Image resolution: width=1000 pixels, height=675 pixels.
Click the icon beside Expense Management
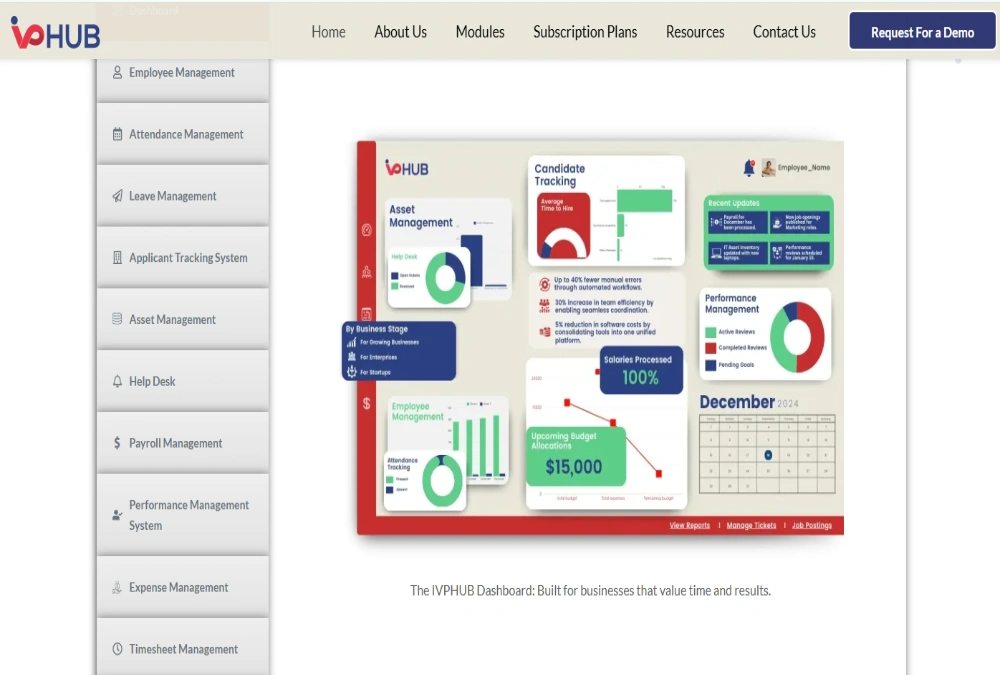(117, 588)
